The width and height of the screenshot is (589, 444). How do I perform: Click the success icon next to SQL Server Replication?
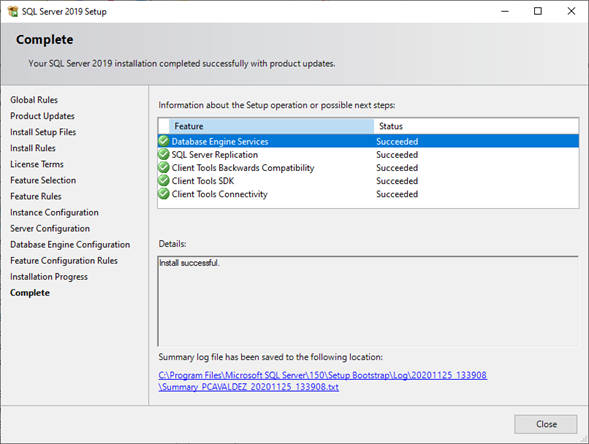click(x=164, y=154)
